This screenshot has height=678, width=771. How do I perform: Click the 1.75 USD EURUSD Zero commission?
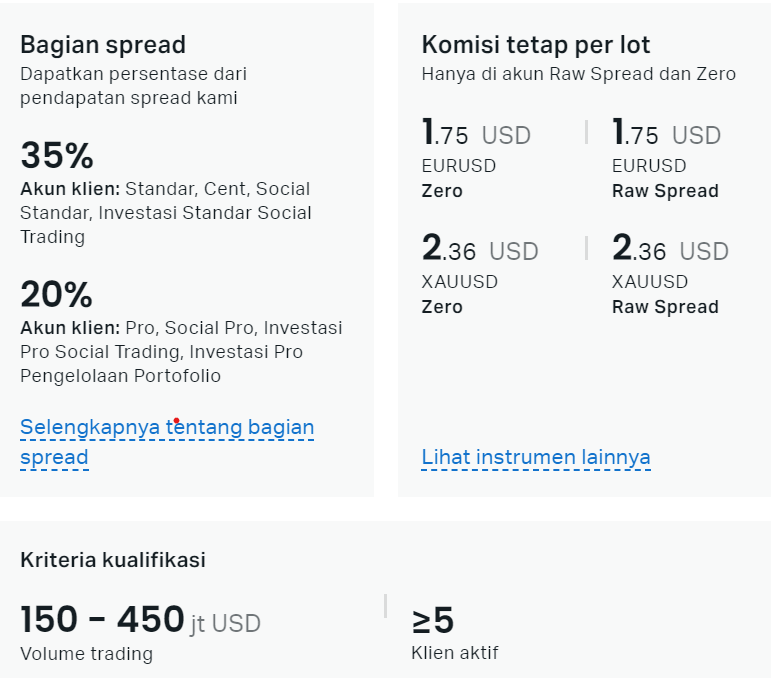click(476, 133)
